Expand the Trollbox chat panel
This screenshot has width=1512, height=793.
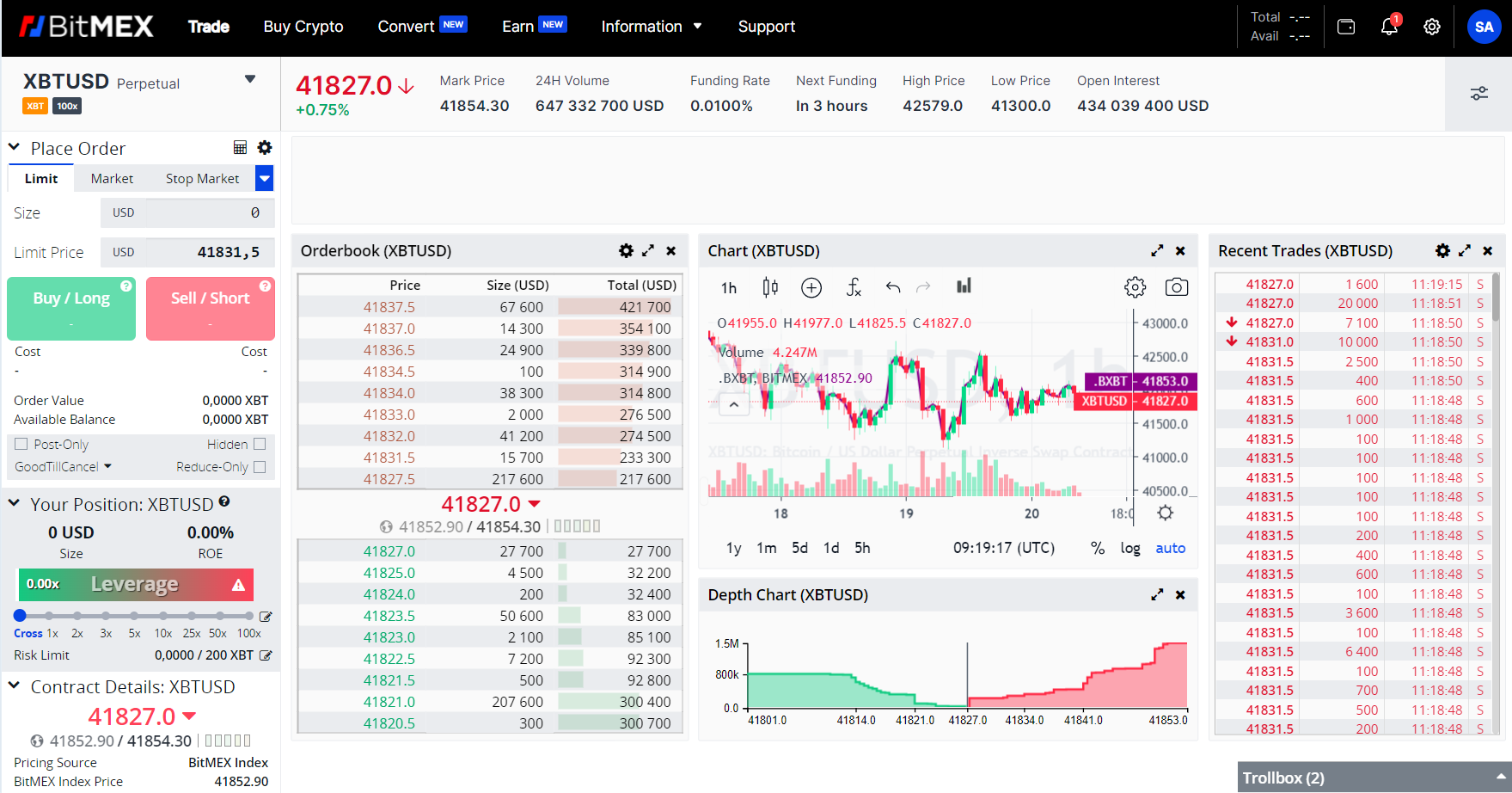[1374, 778]
